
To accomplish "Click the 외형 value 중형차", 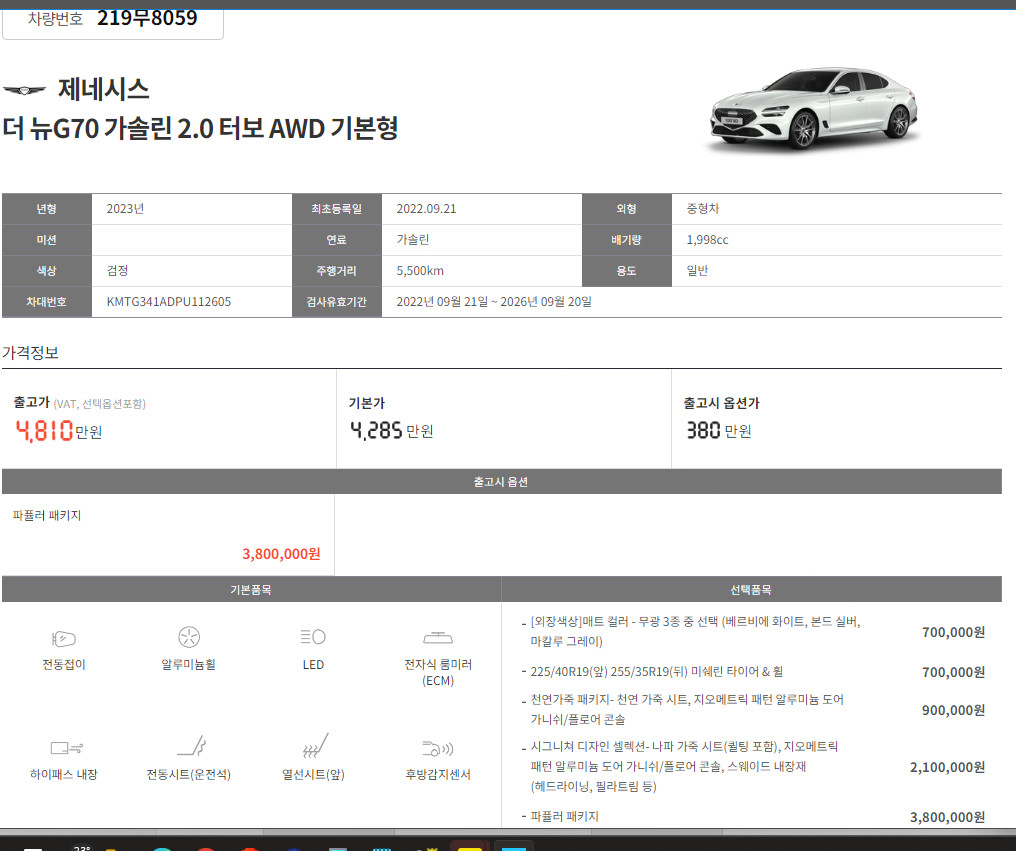I will coord(703,209).
